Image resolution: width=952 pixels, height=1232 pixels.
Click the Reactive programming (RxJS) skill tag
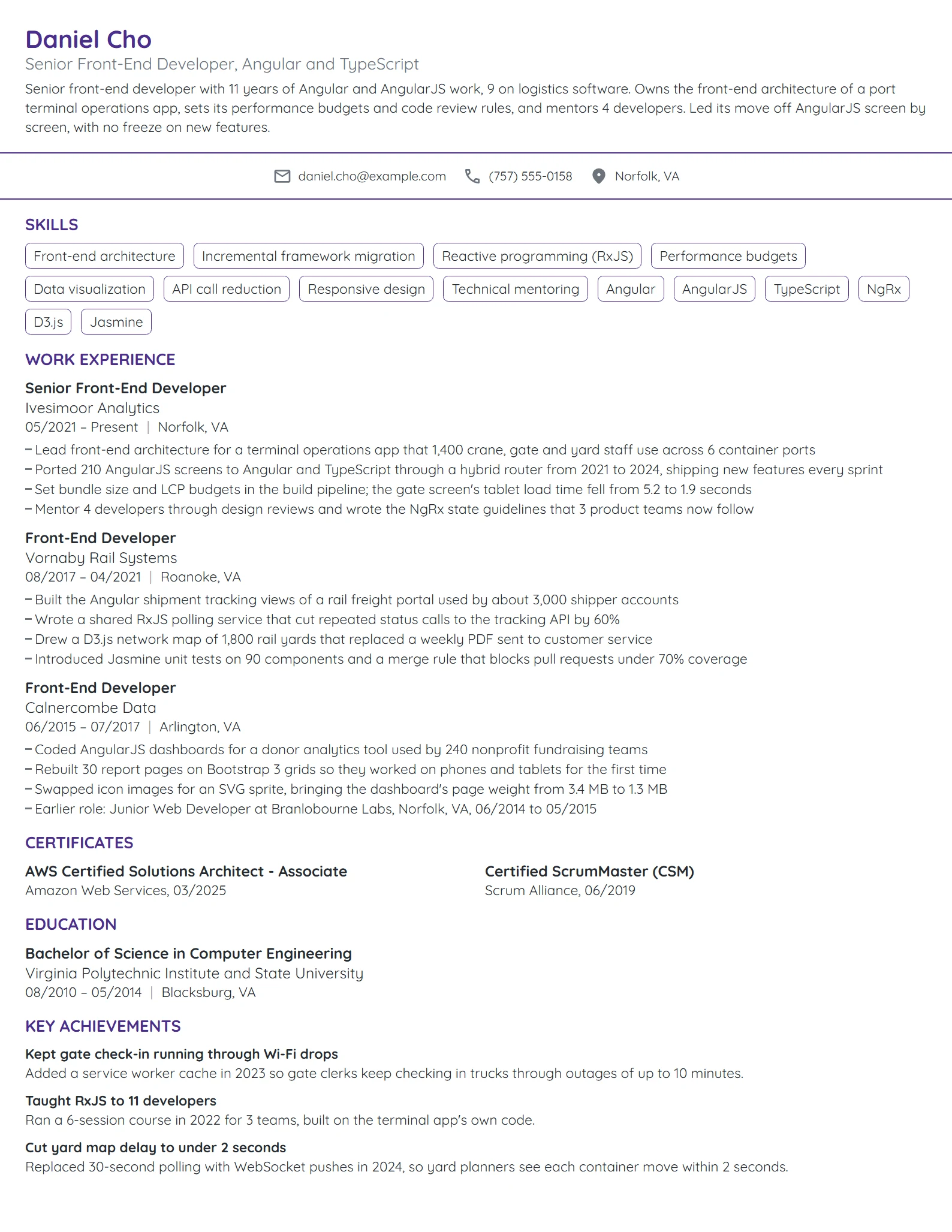tap(538, 256)
